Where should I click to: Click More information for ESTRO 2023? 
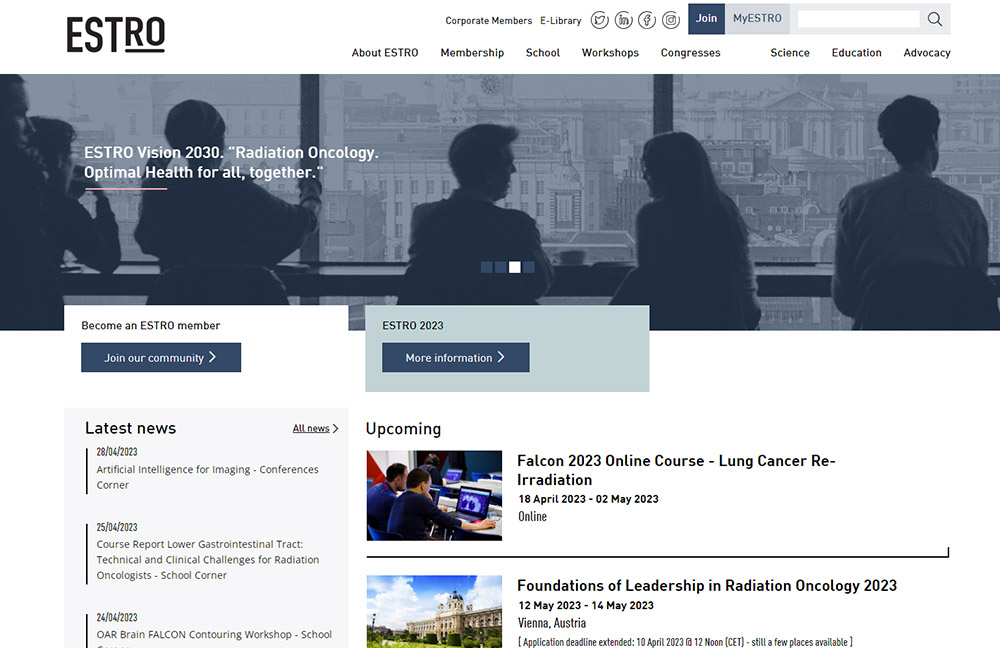(x=455, y=357)
